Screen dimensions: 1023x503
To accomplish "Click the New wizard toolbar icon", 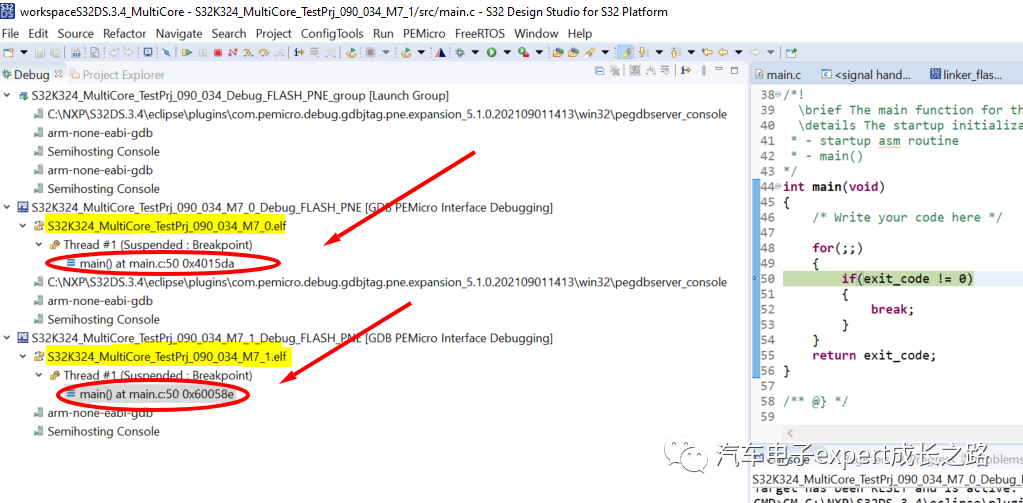I will click(8, 52).
